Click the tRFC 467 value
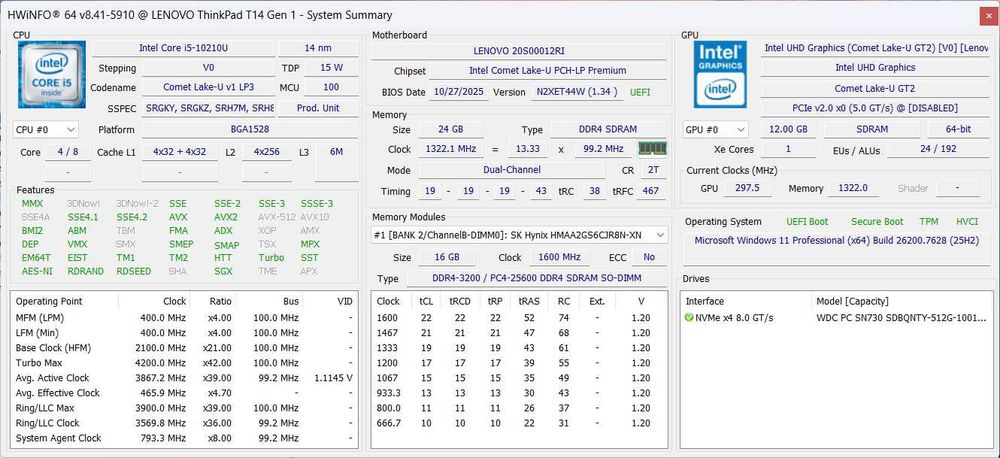 point(651,191)
